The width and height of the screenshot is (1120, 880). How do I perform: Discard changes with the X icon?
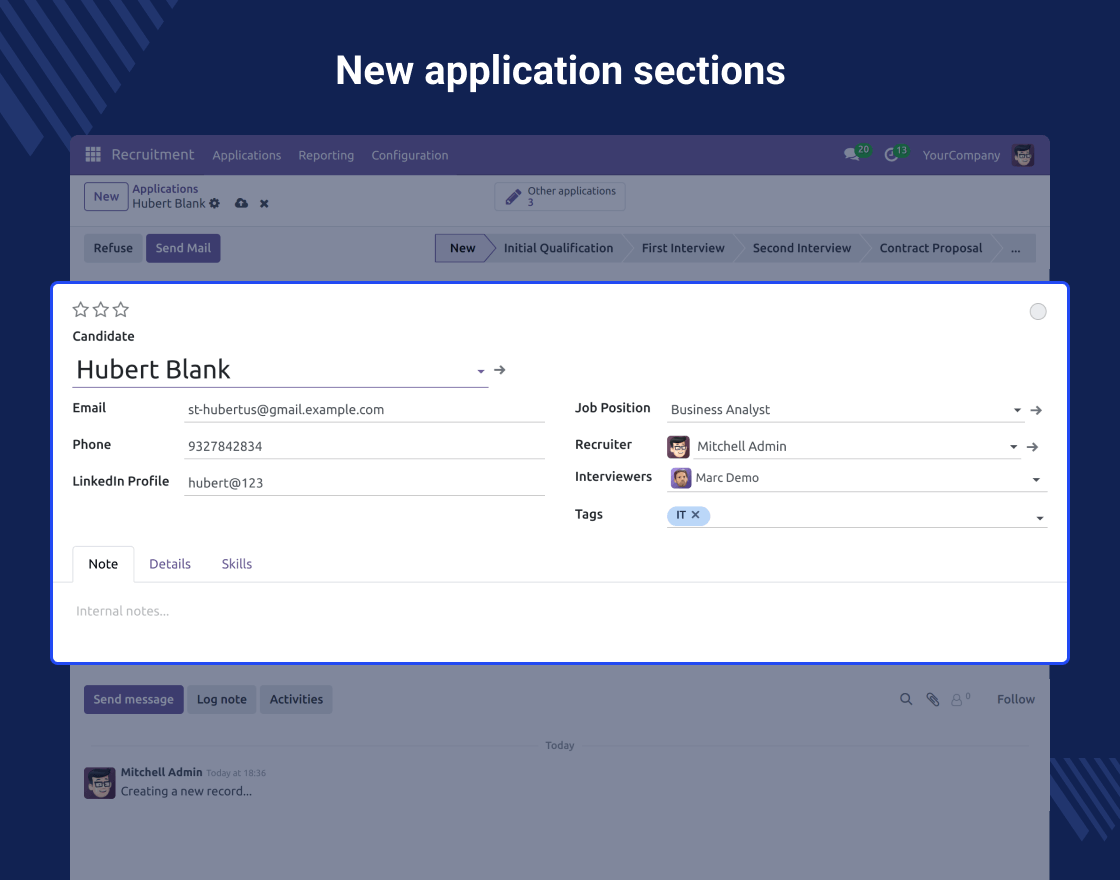click(x=264, y=204)
